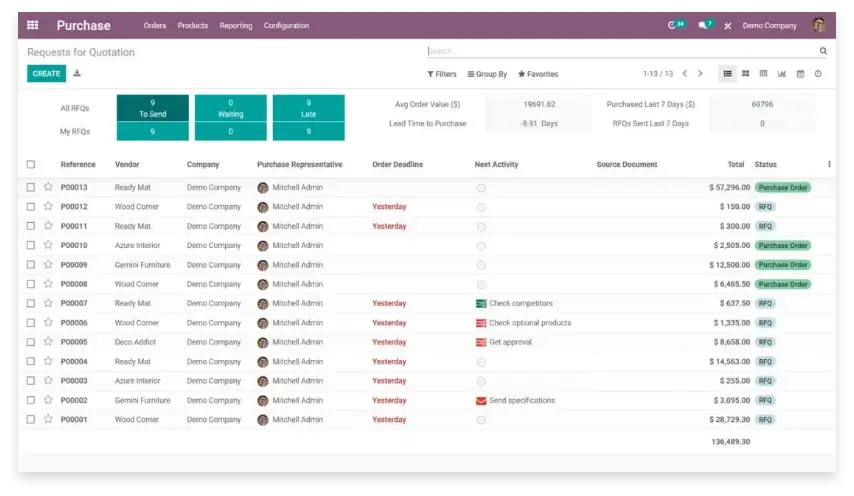Open the calendar view
Screen dimensions: 854x496
click(x=800, y=74)
